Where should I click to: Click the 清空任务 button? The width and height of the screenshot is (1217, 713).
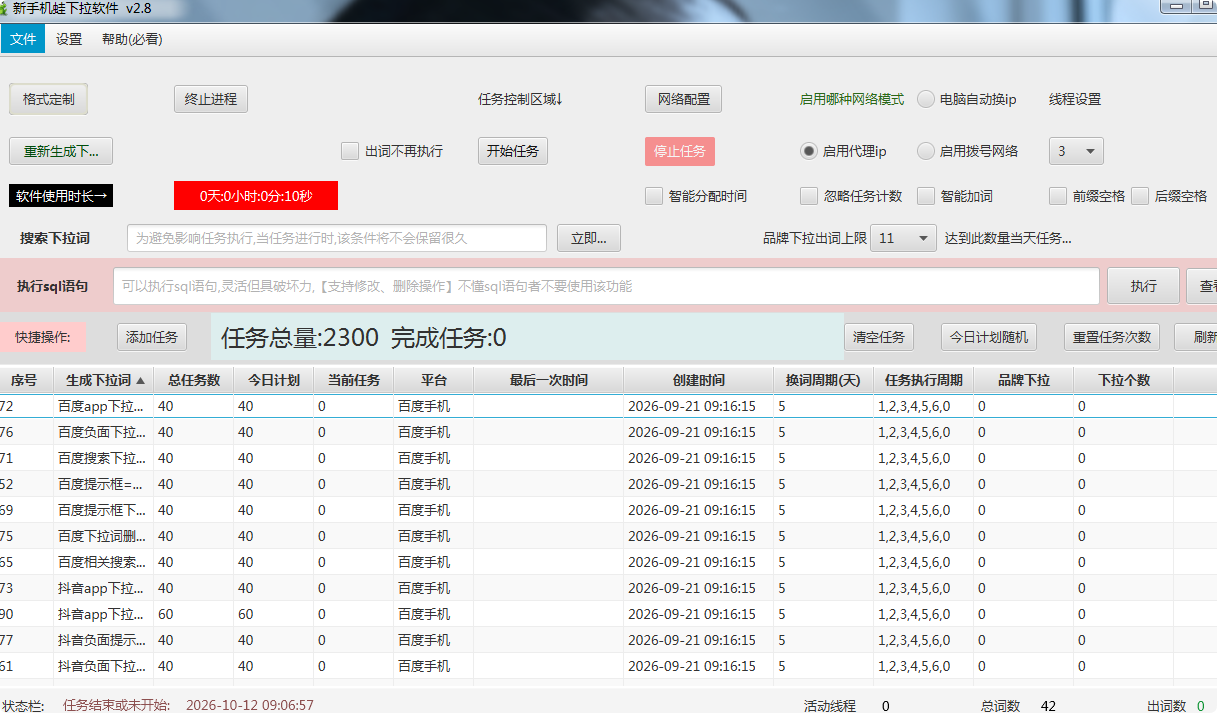pyautogui.click(x=879, y=337)
